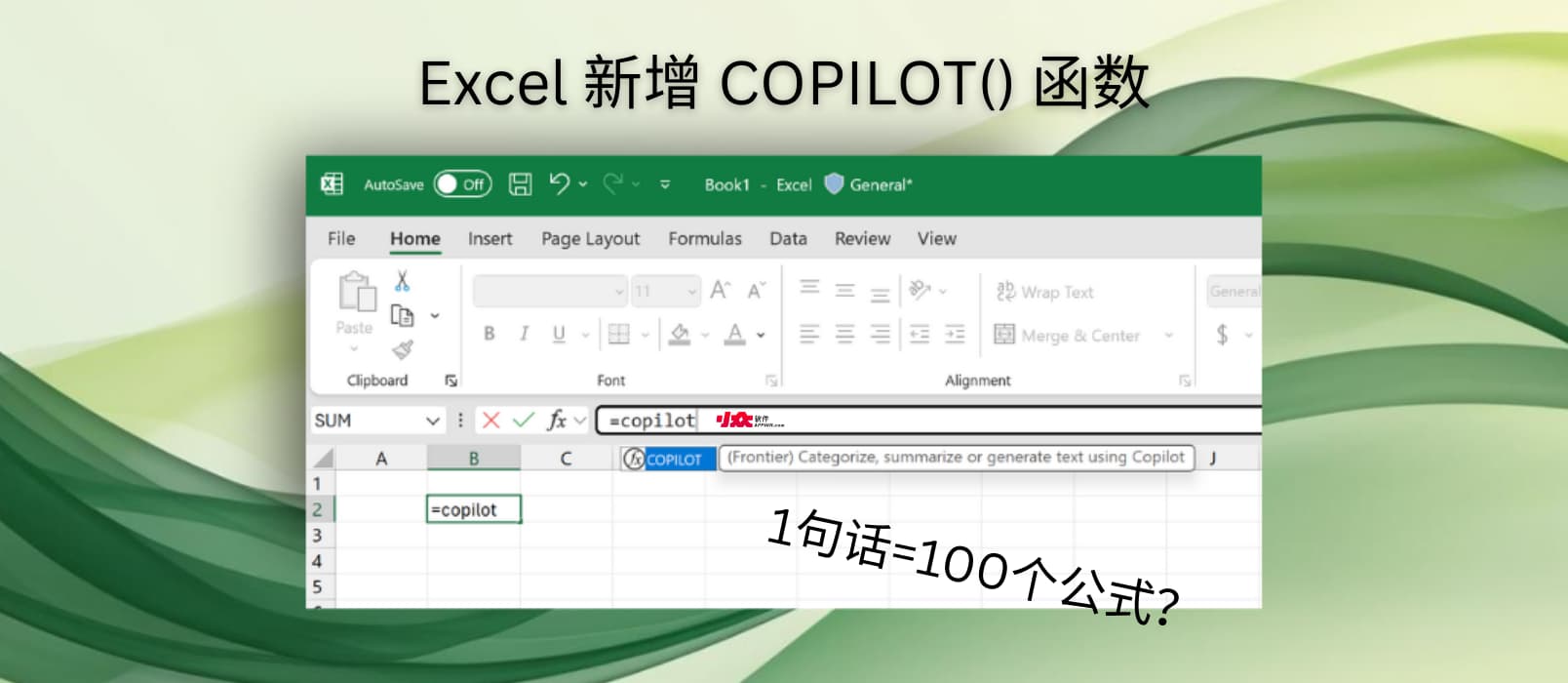Toggle the AutoSave switch

(x=462, y=183)
